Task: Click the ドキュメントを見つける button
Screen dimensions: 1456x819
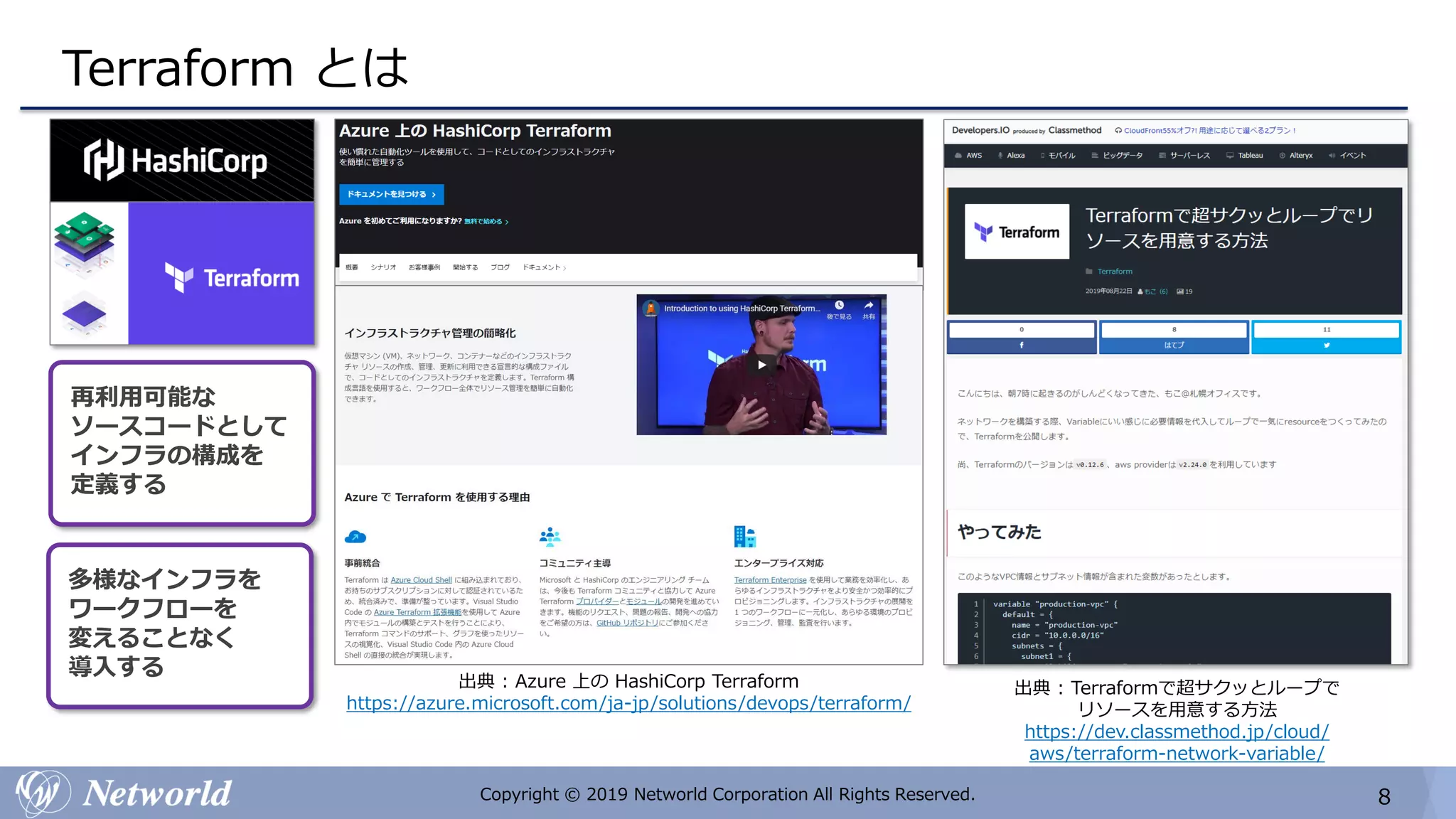Action: (x=392, y=194)
